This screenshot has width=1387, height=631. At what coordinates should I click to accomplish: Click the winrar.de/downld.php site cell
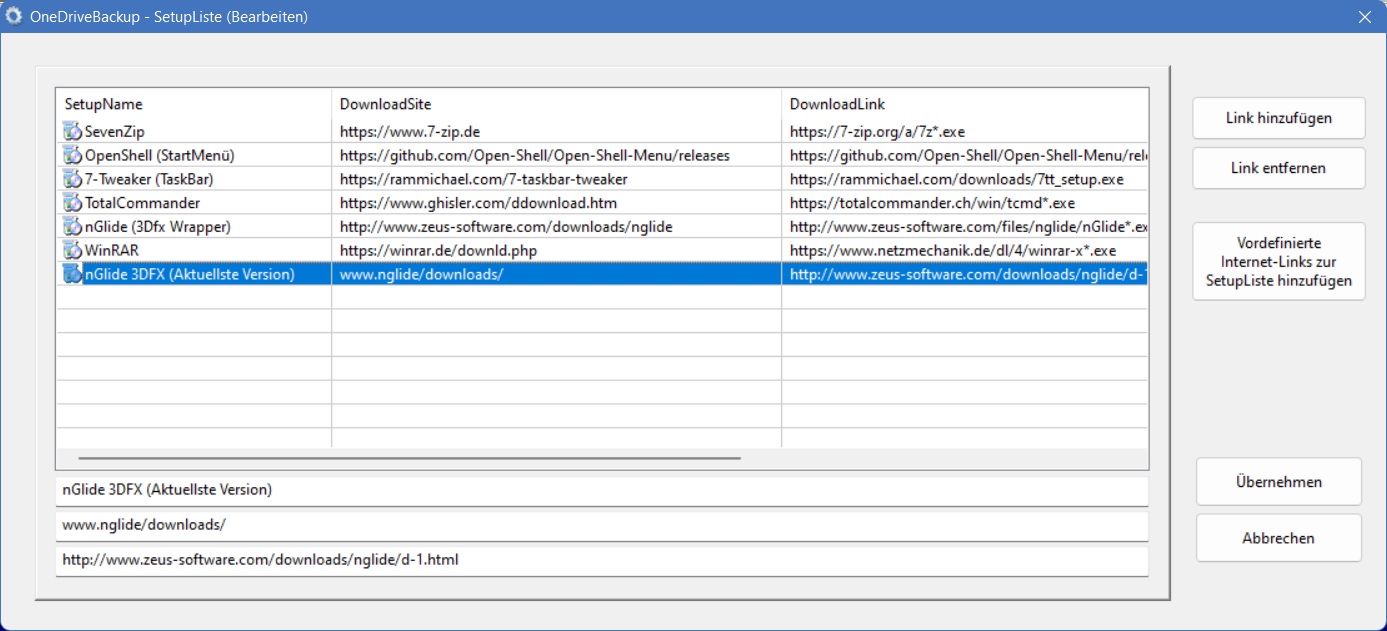tap(557, 250)
